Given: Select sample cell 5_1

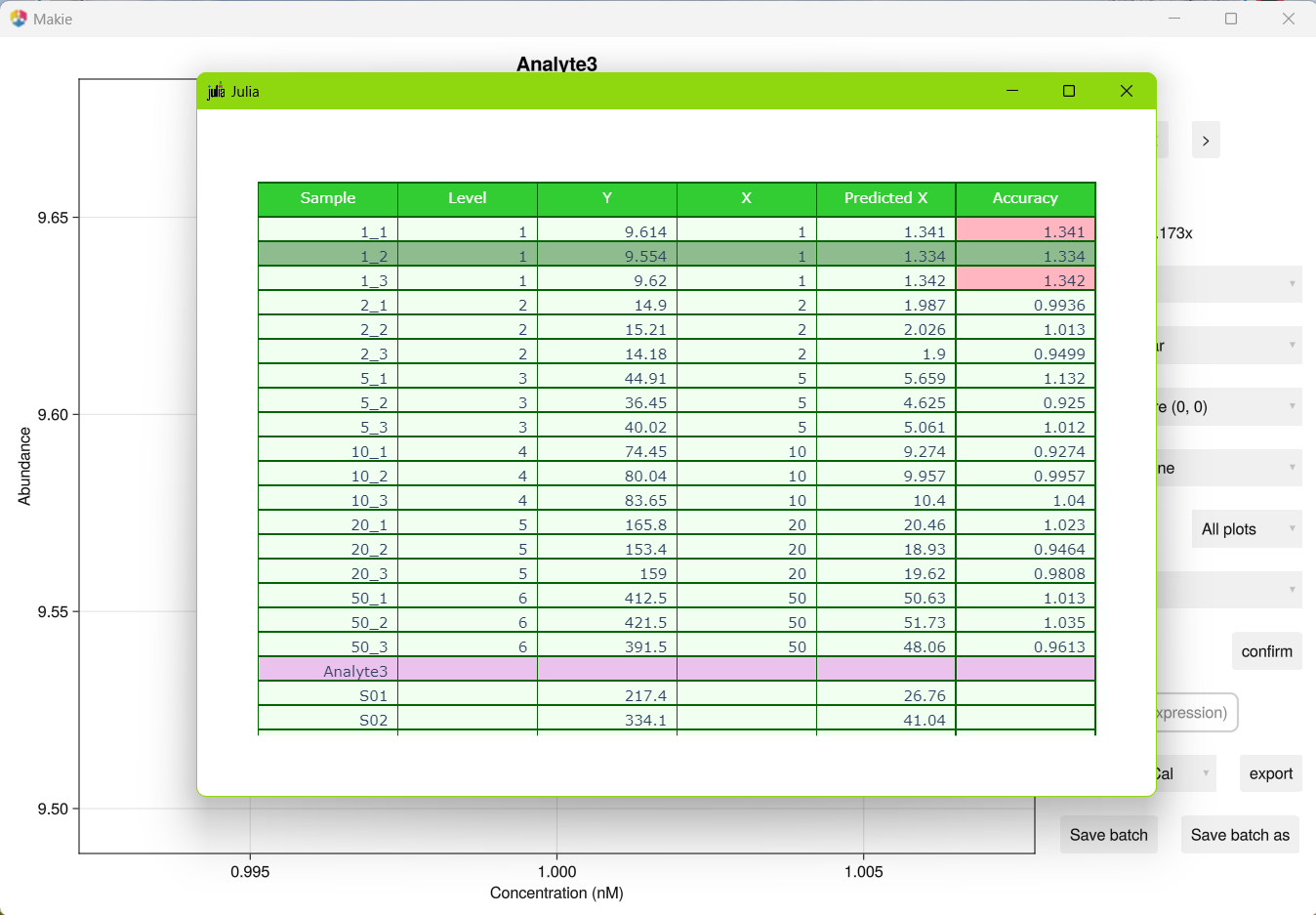Looking at the screenshot, I should tap(328, 378).
